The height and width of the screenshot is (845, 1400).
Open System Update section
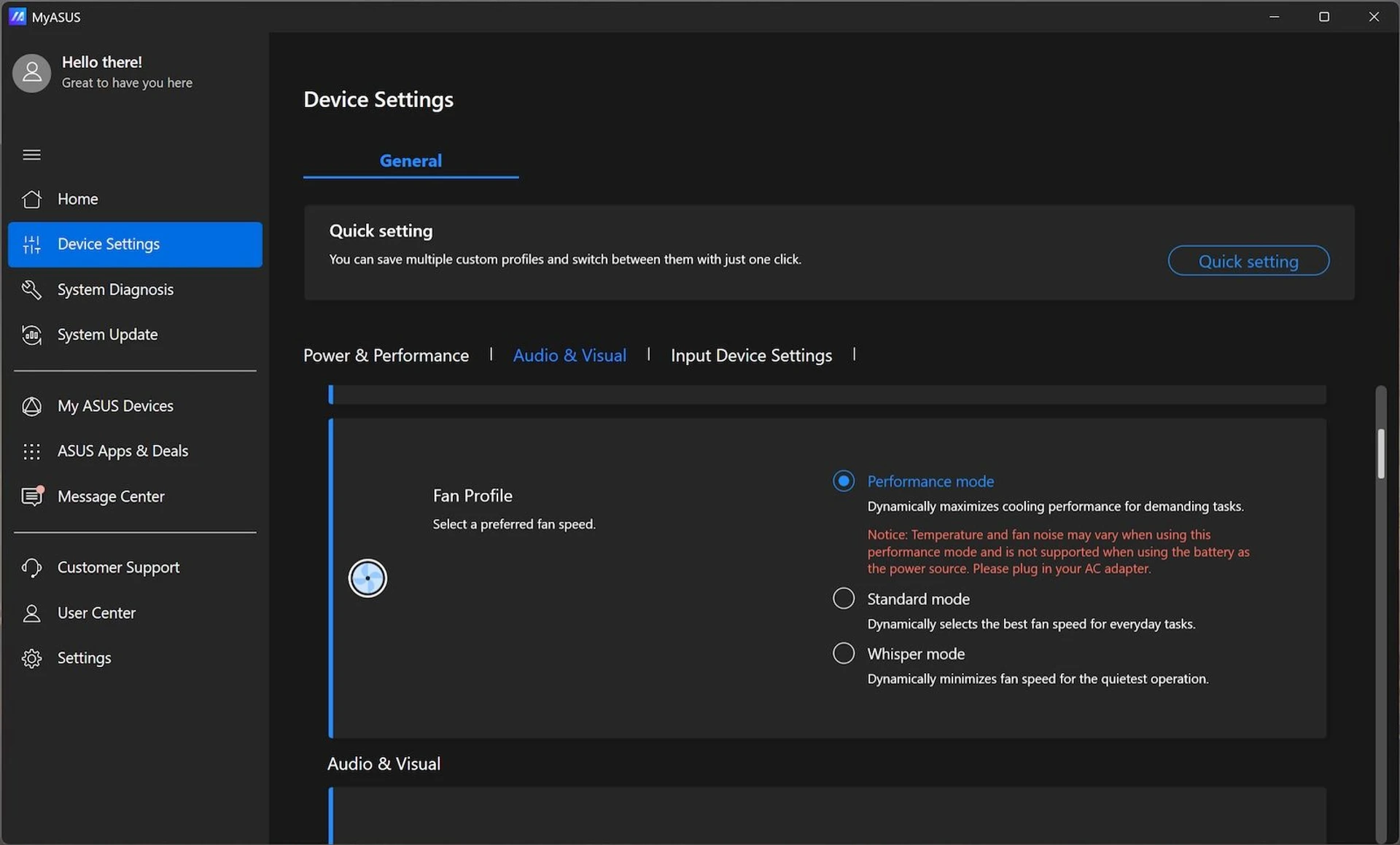pos(135,335)
